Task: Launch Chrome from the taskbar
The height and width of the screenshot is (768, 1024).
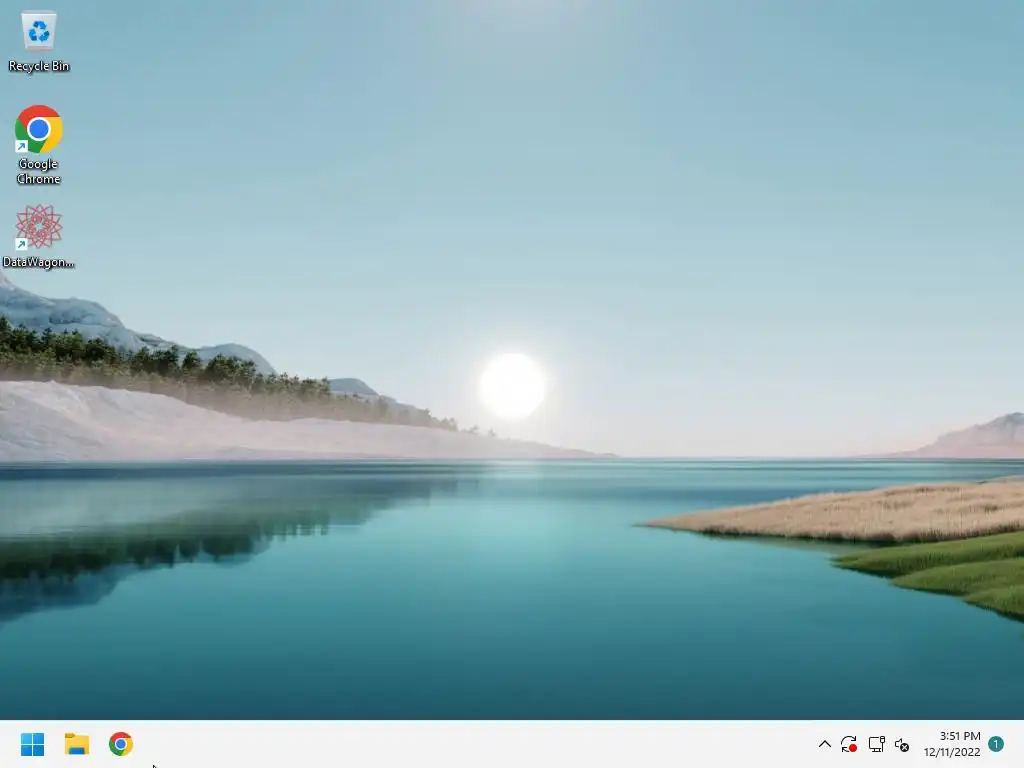Action: point(121,744)
